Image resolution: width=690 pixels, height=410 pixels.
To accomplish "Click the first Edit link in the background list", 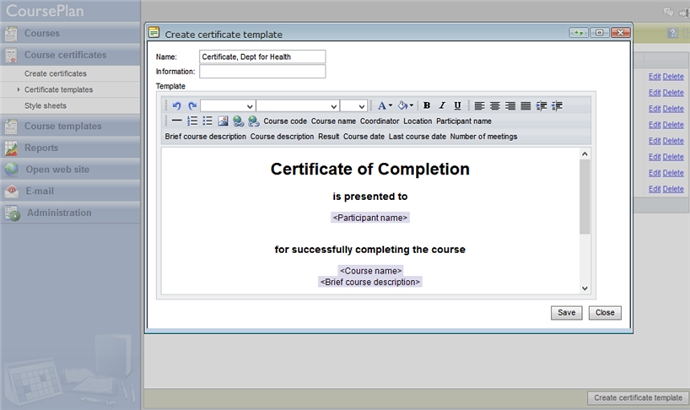I will coord(654,77).
